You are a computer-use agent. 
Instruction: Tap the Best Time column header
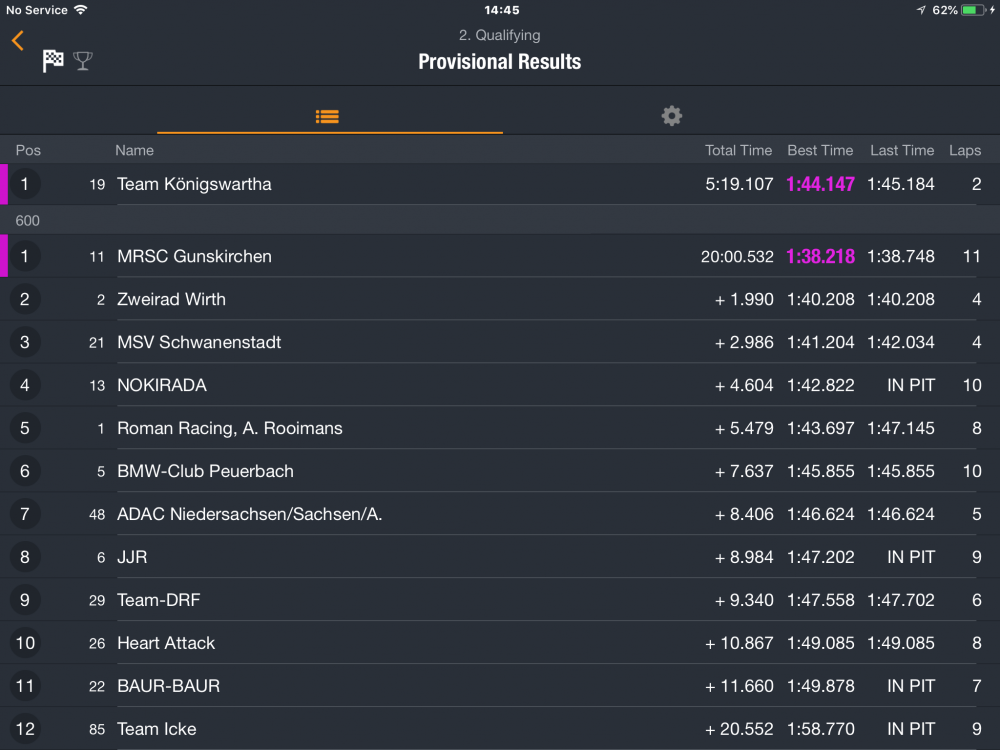[x=820, y=150]
